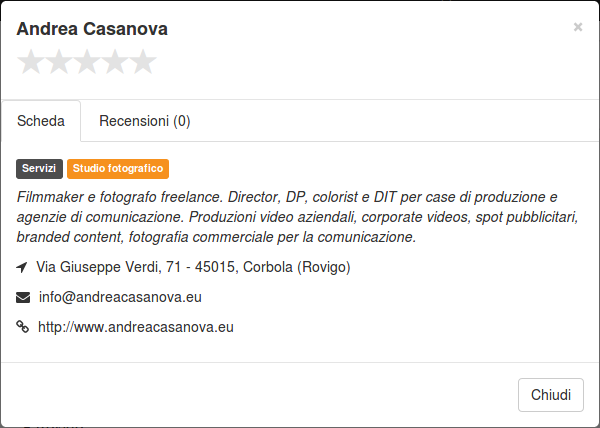Image resolution: width=600 pixels, height=428 pixels.
Task: Open the http://www.andreacasanova.eu website link
Action: coord(136,327)
